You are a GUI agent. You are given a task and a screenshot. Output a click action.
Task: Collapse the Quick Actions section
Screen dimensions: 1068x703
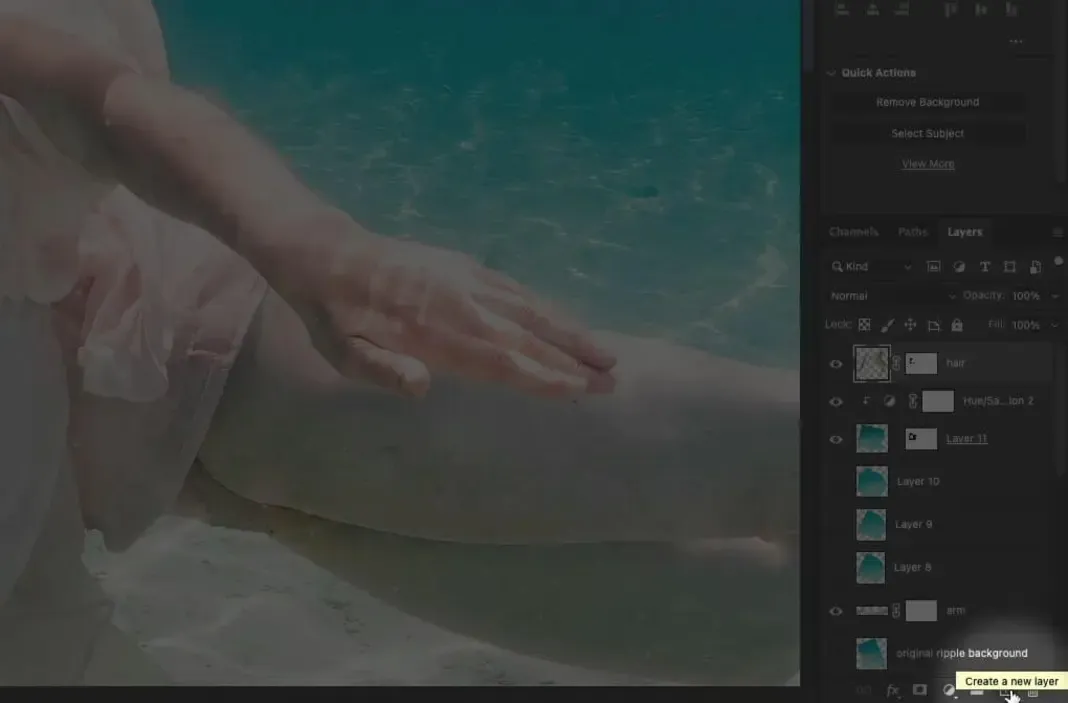coord(832,72)
